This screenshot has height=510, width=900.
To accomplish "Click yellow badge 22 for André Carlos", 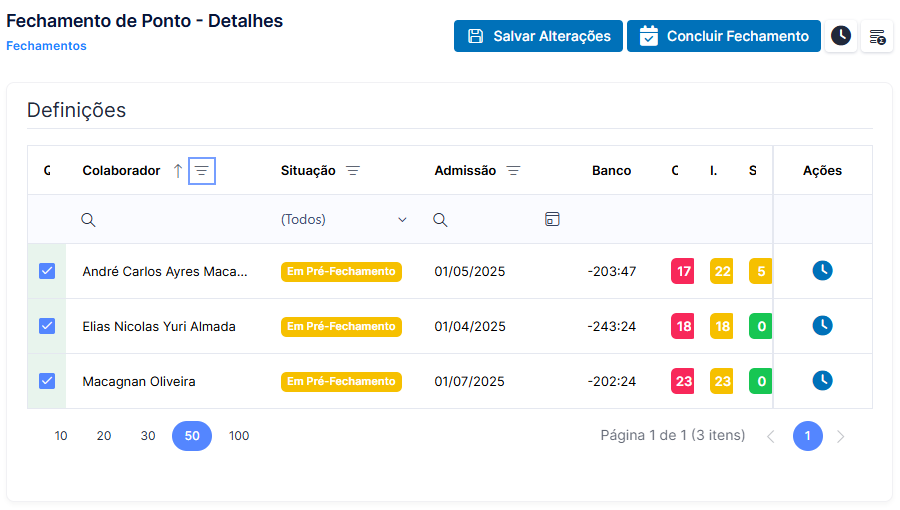I will [x=721, y=271].
